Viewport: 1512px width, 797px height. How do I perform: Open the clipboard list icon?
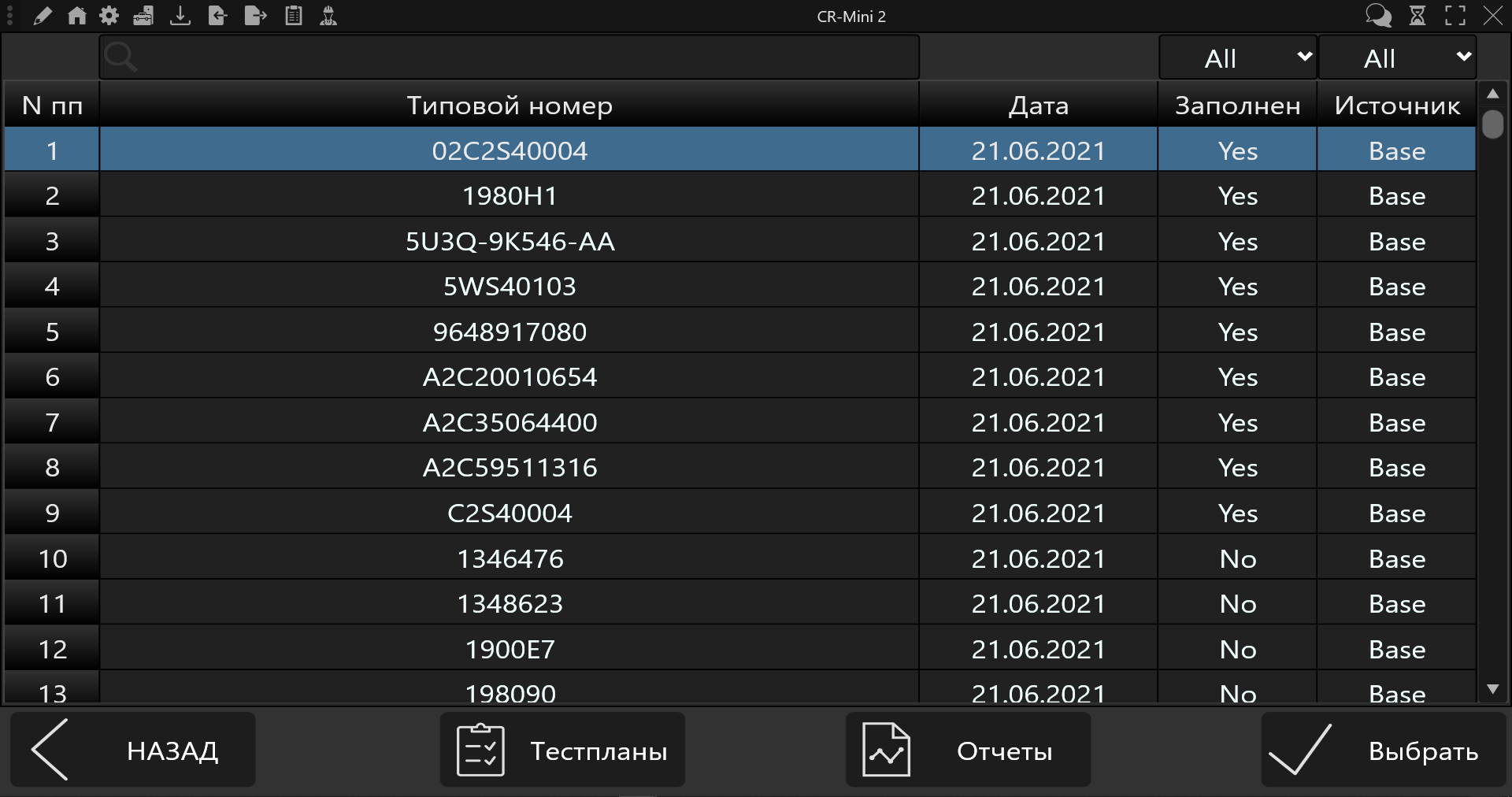point(293,16)
